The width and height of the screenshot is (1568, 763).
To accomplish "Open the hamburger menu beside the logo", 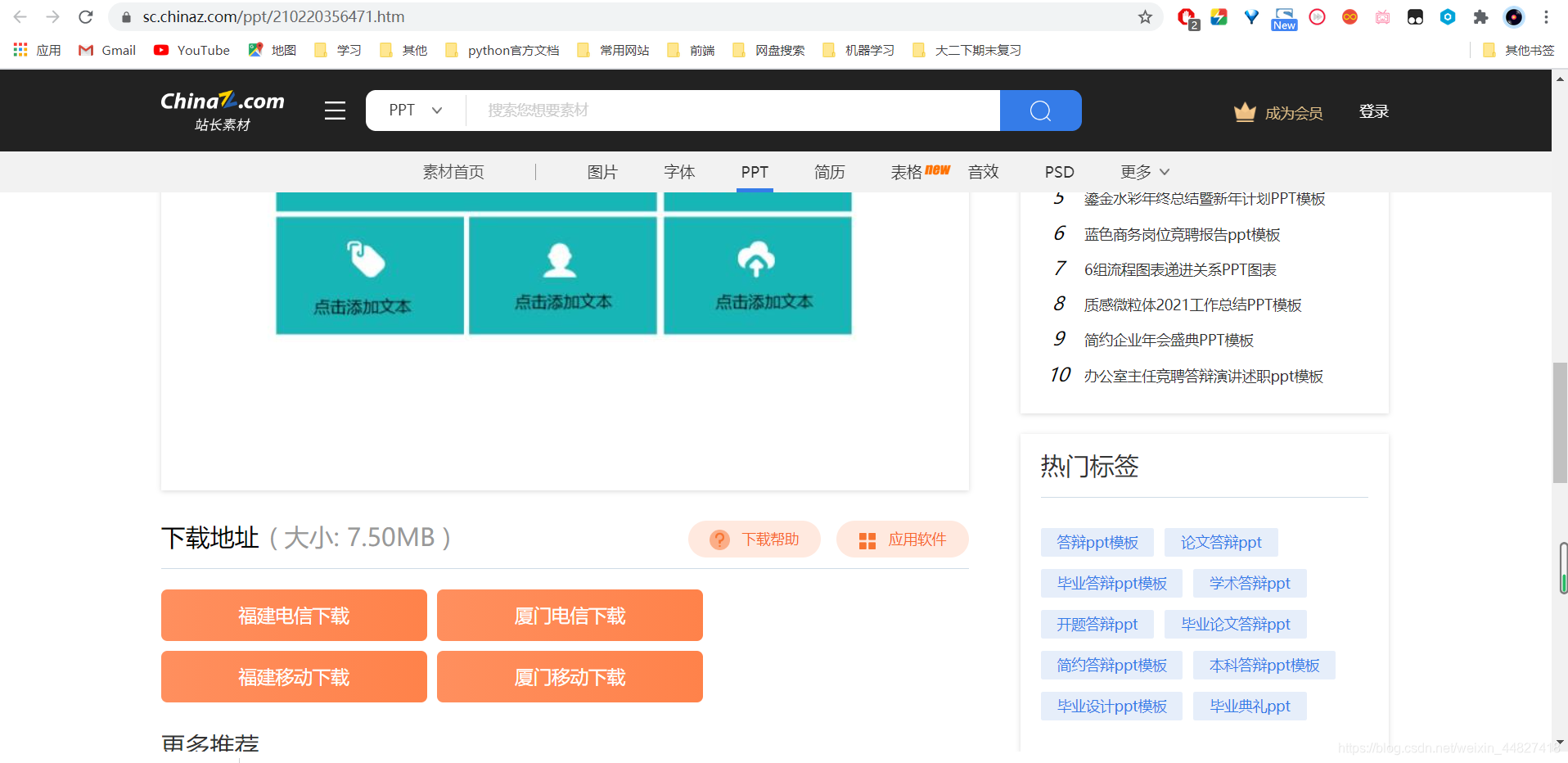I will click(x=335, y=110).
